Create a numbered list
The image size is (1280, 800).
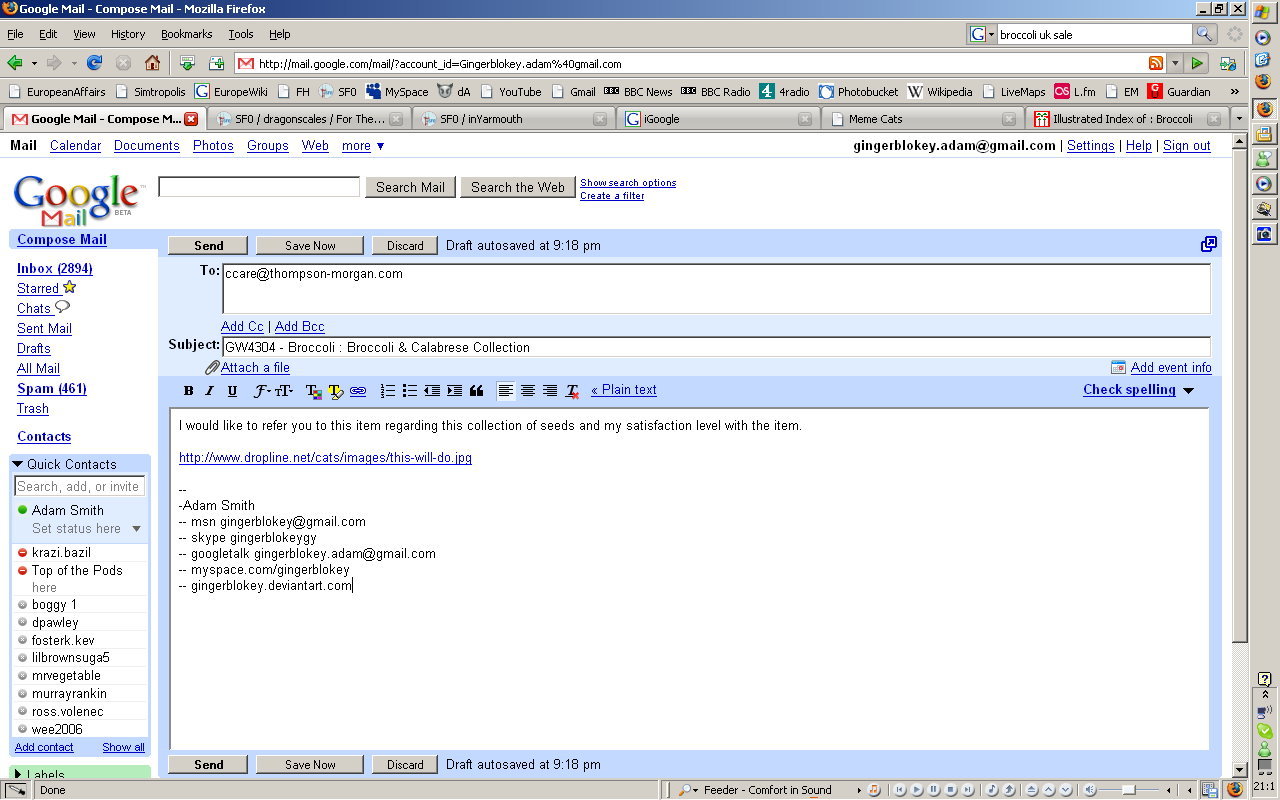pyautogui.click(x=388, y=391)
